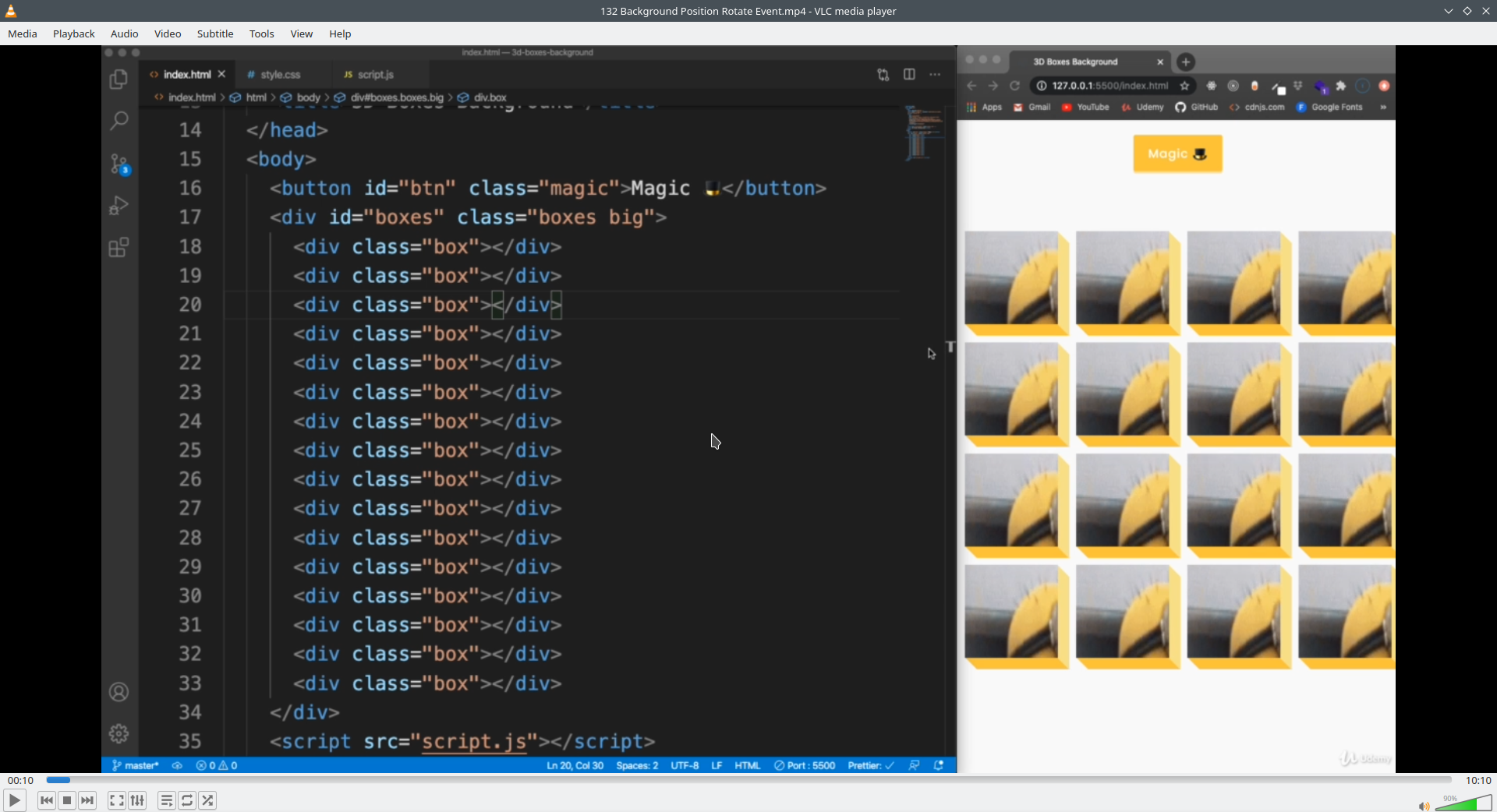The height and width of the screenshot is (812, 1497).
Task: Open the Playback menu
Action: pyautogui.click(x=74, y=34)
